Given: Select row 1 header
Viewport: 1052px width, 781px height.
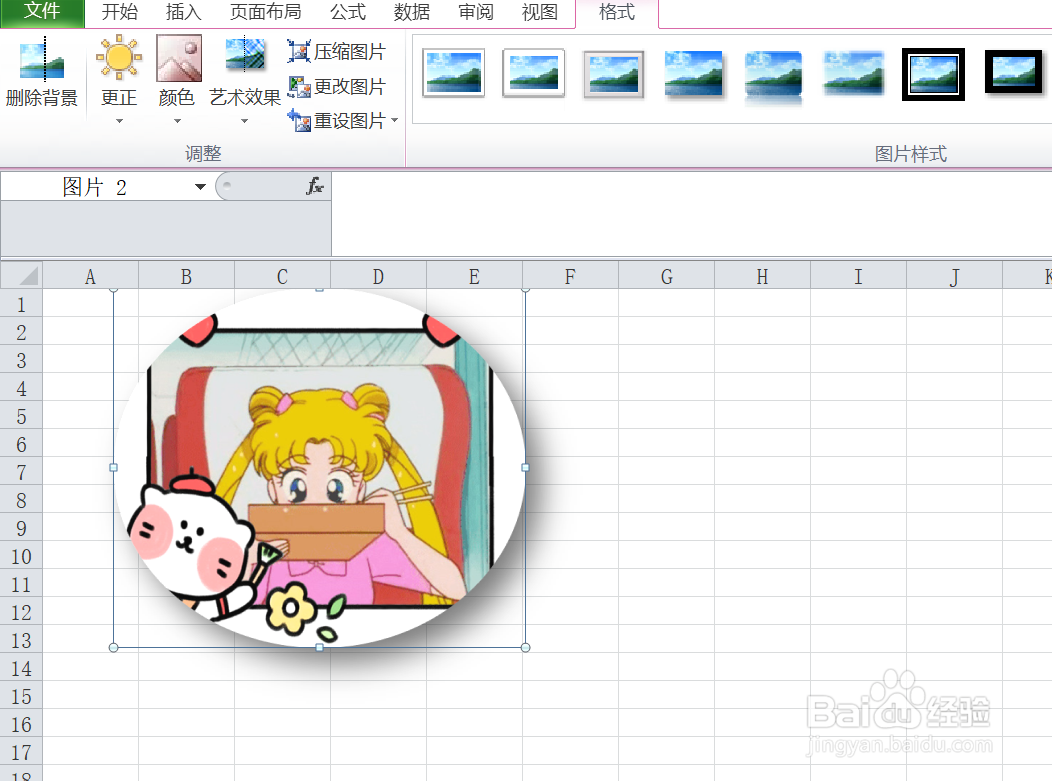Looking at the screenshot, I should (21, 304).
